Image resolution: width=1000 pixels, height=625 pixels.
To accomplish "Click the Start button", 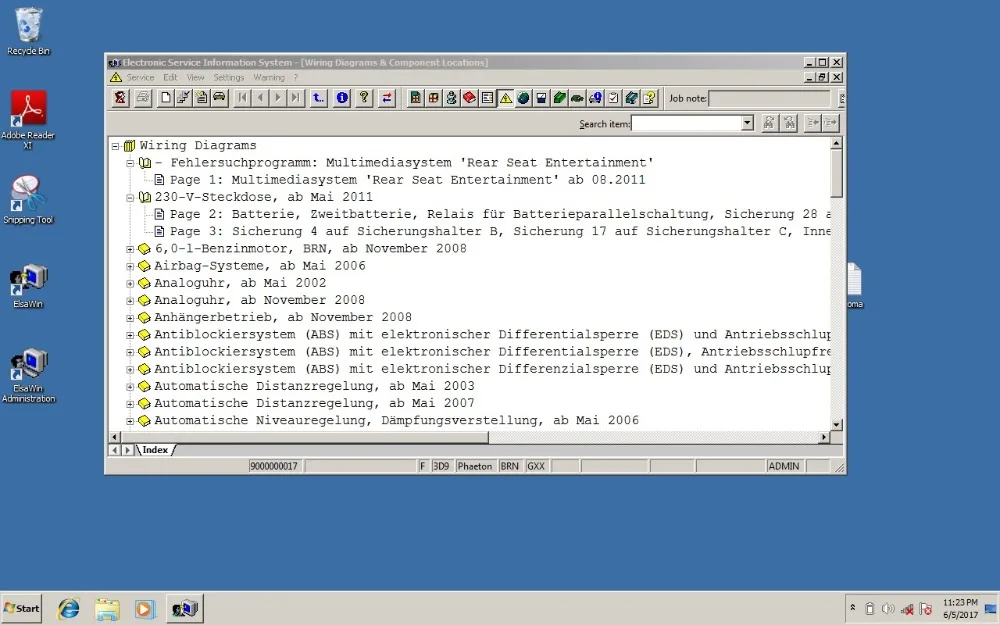I will click(22, 608).
